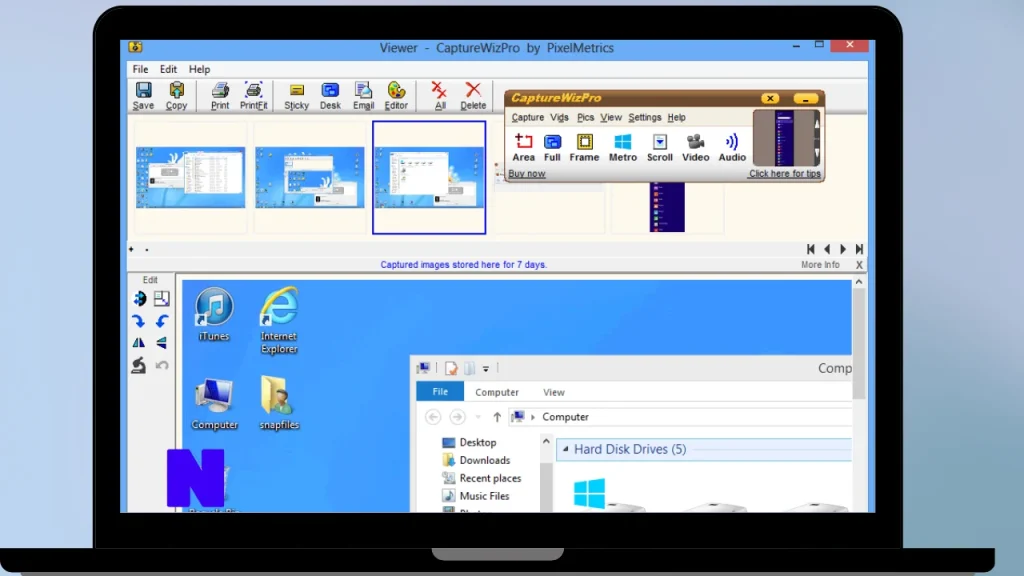
Task: Open the Vids menu
Action: coord(559,118)
